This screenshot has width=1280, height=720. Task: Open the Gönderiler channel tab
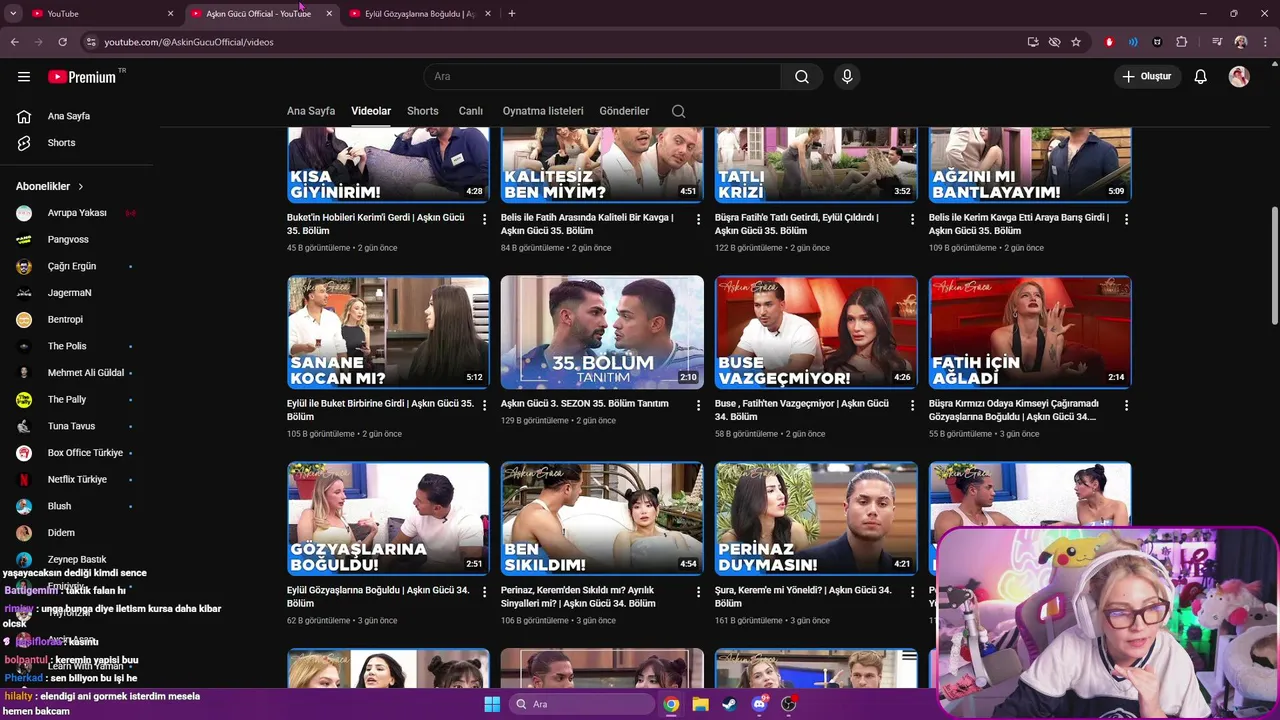pos(624,111)
